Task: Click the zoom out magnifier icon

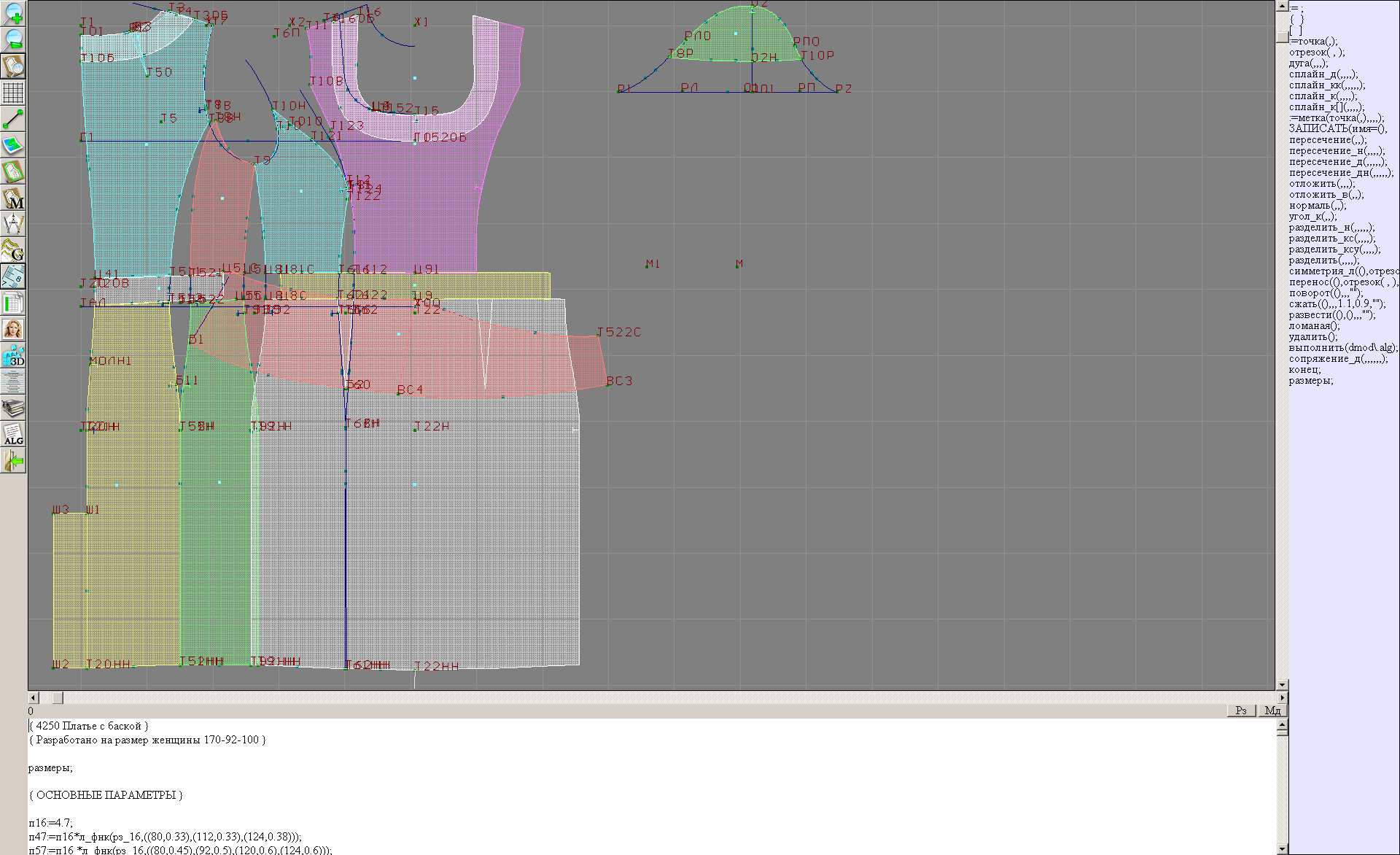Action: 13,39
